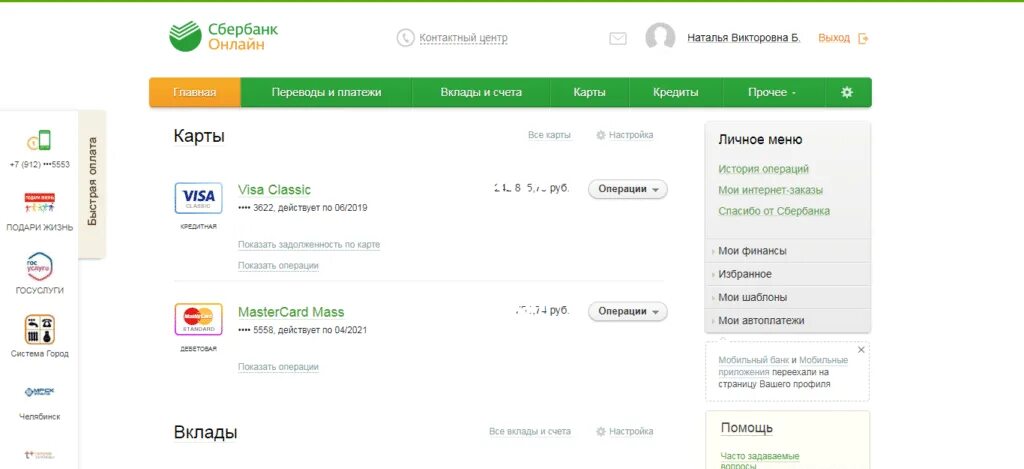The image size is (1024, 469).
Task: Click the +7 (912) •••5553 phone number
Action: pyautogui.click(x=40, y=165)
